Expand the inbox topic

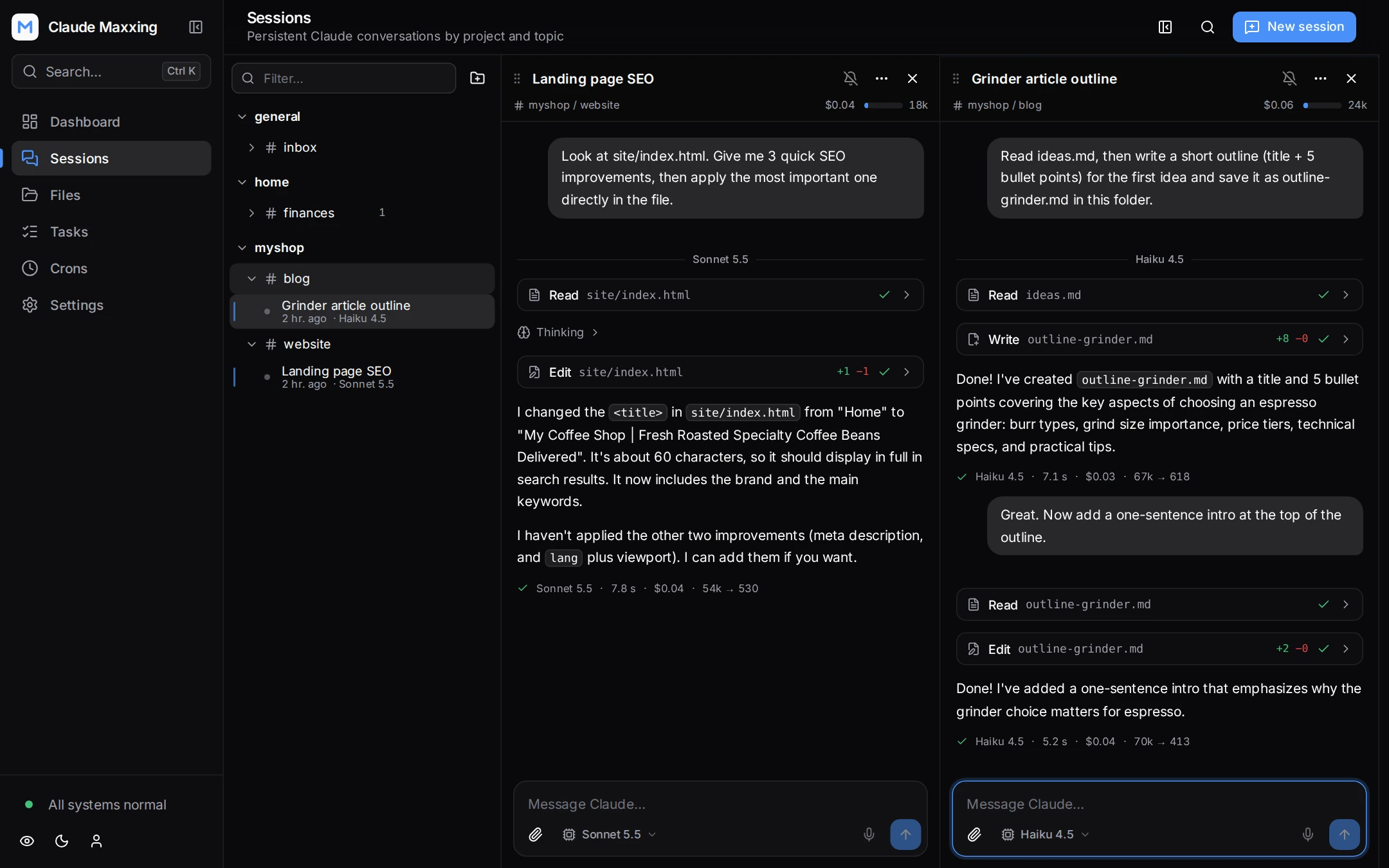pos(251,147)
